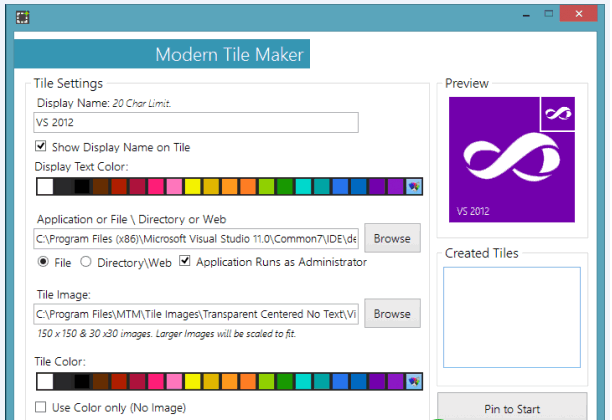The image size is (612, 420).
Task: Click inside the Created Tiles list box
Action: point(511,314)
